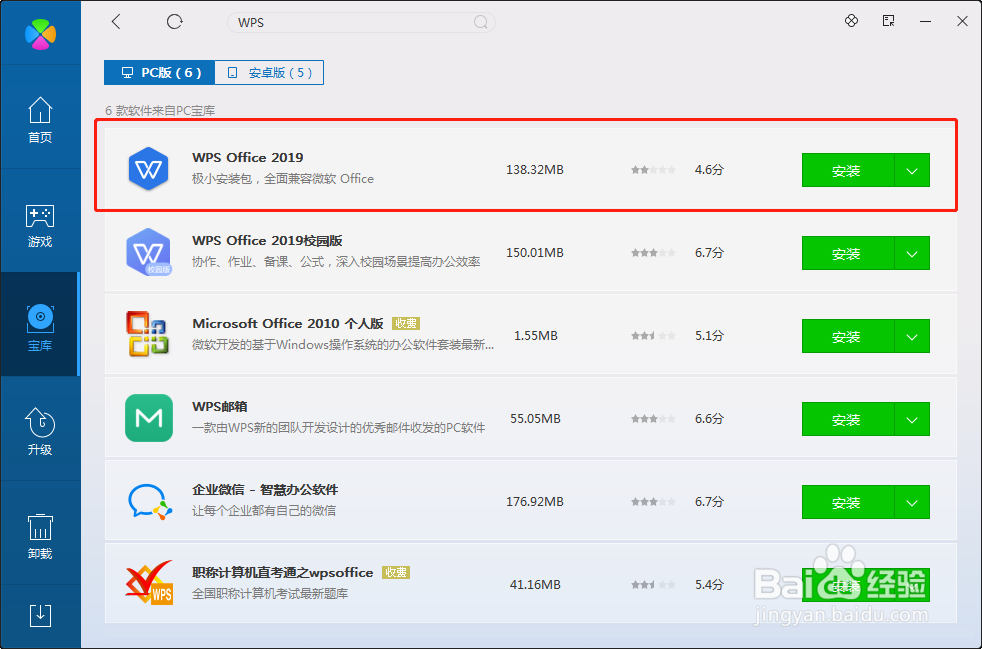This screenshot has height=649, width=982.
Task: Switch to the PC版 (6) tab
Action: coord(160,73)
